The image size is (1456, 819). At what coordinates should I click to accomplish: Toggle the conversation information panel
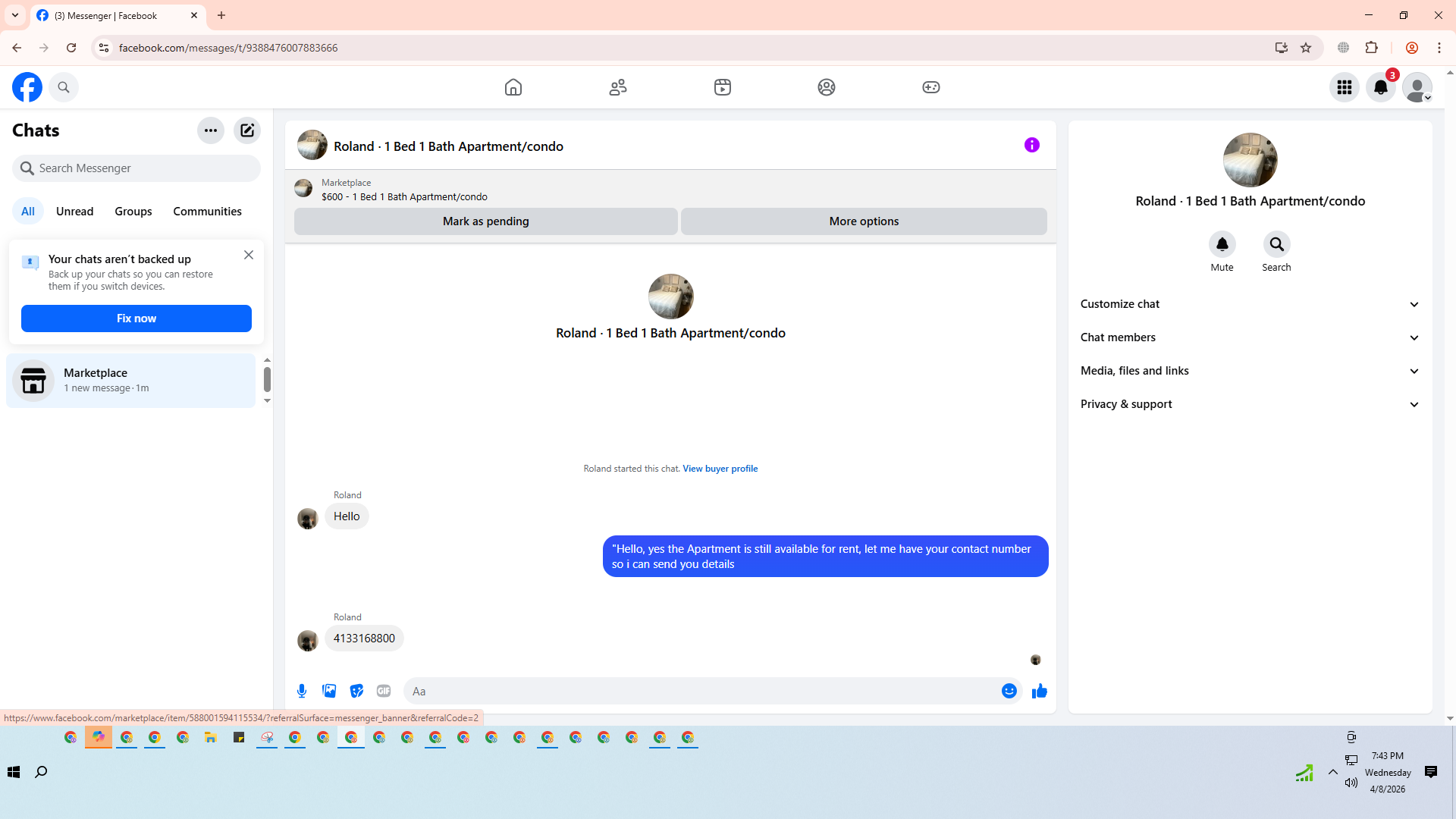pyautogui.click(x=1031, y=145)
